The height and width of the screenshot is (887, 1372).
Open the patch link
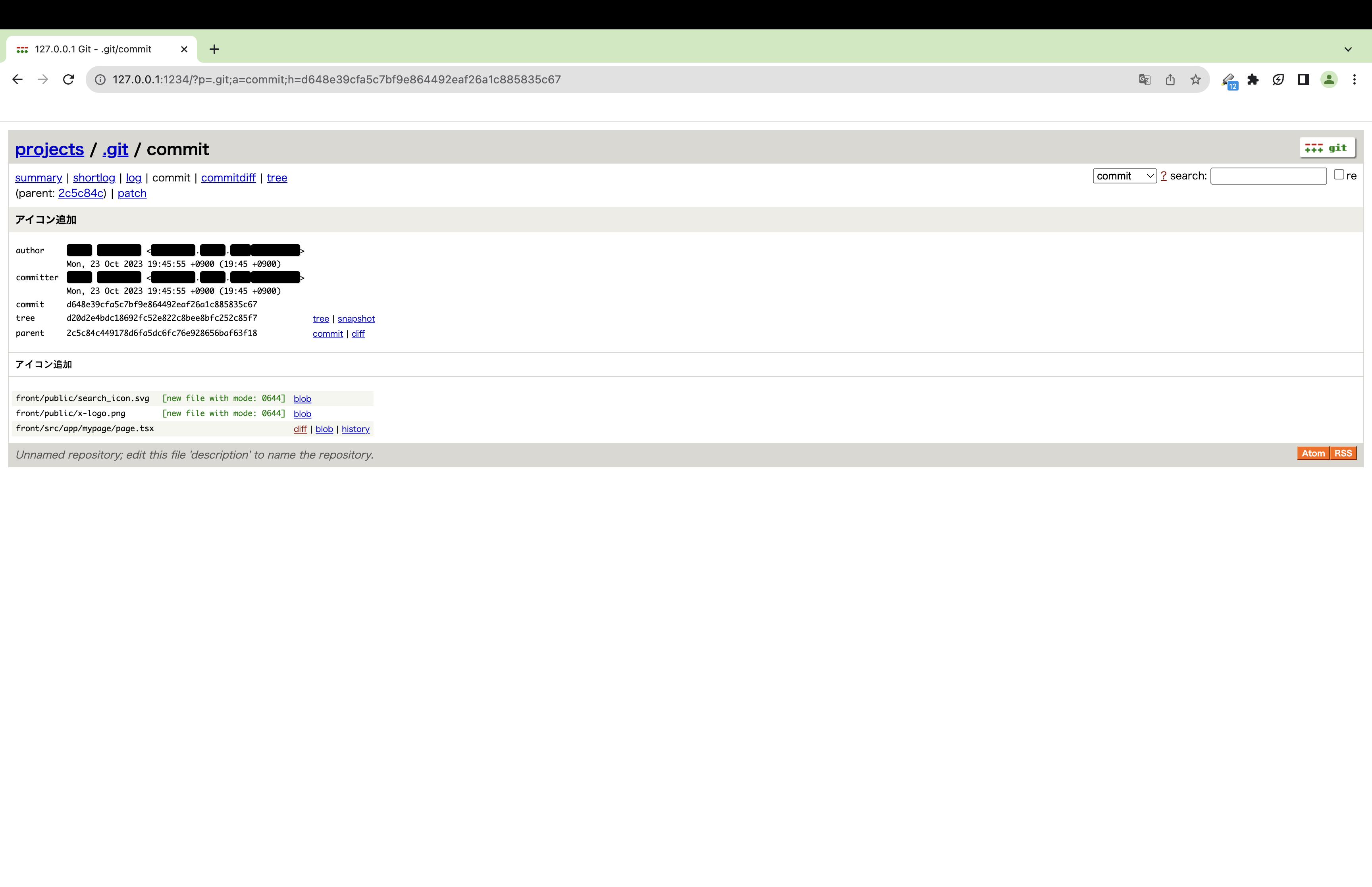coord(132,193)
